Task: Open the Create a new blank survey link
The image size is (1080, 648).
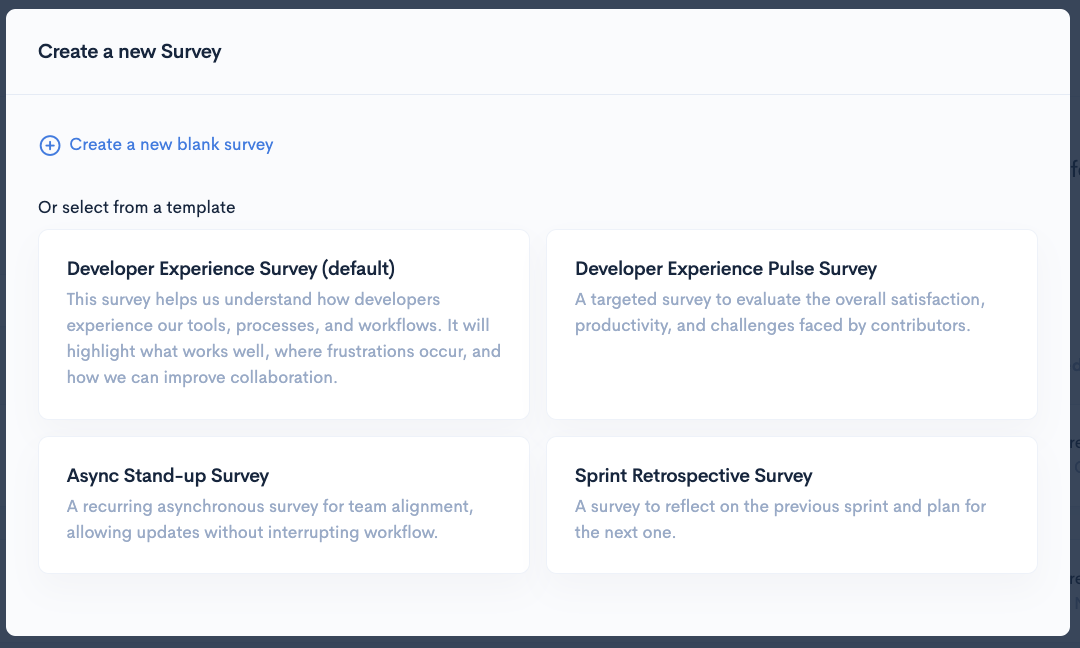Action: coord(171,145)
